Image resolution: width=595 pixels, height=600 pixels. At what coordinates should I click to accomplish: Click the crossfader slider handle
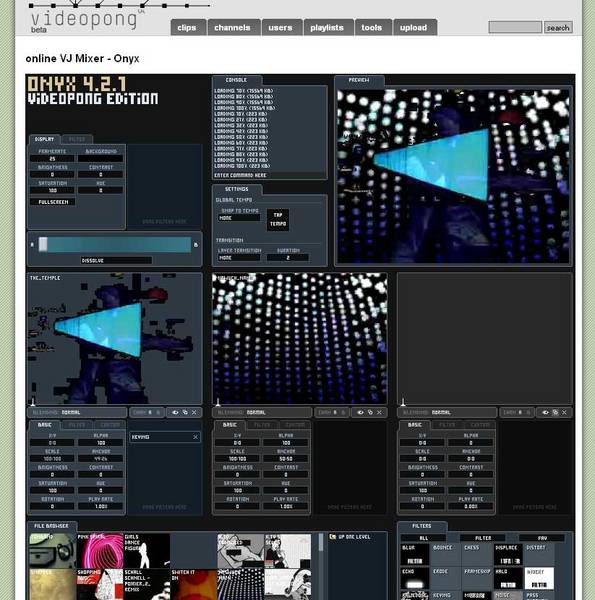coord(43,245)
